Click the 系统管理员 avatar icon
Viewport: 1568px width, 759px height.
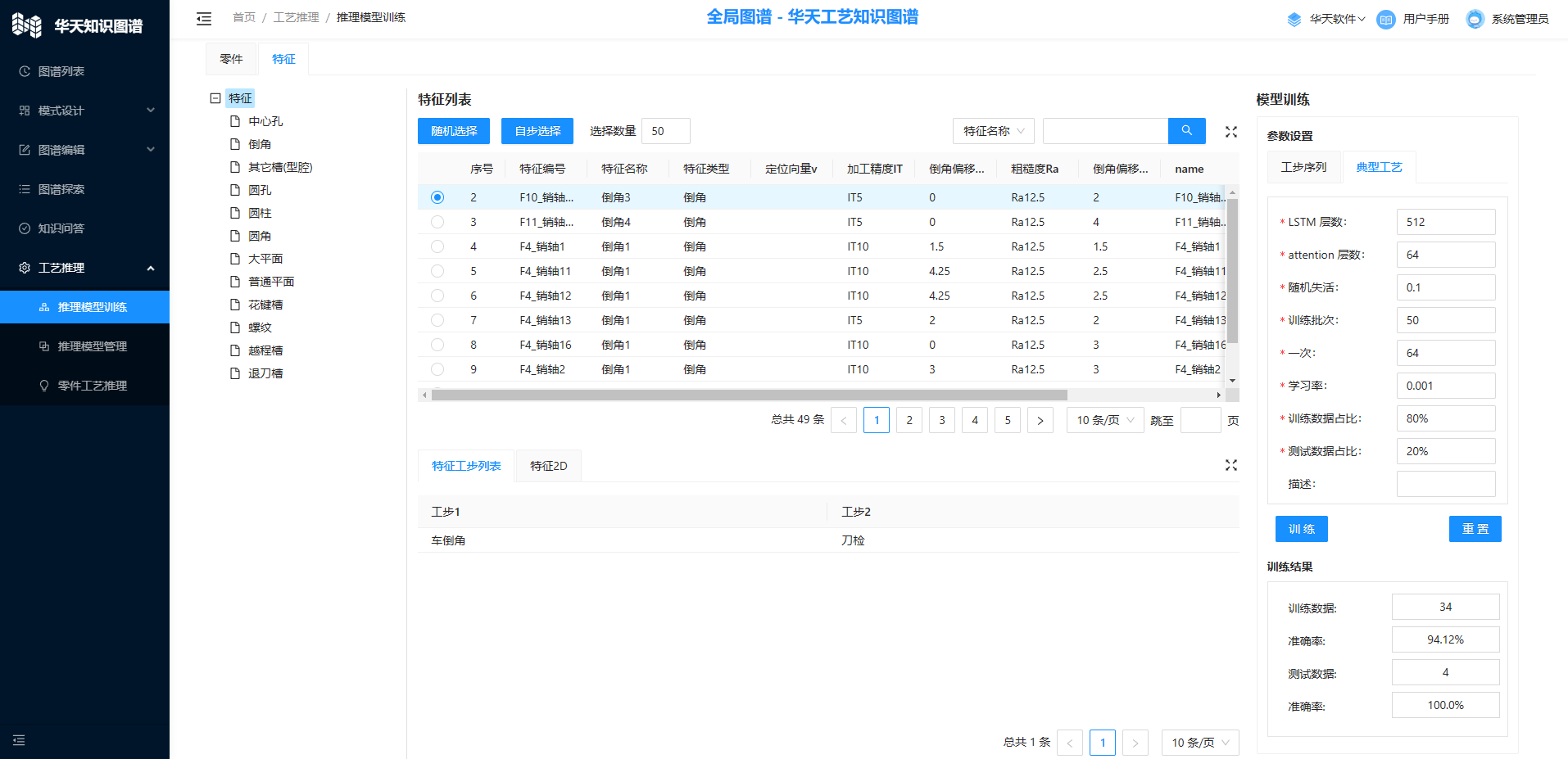1475,19
